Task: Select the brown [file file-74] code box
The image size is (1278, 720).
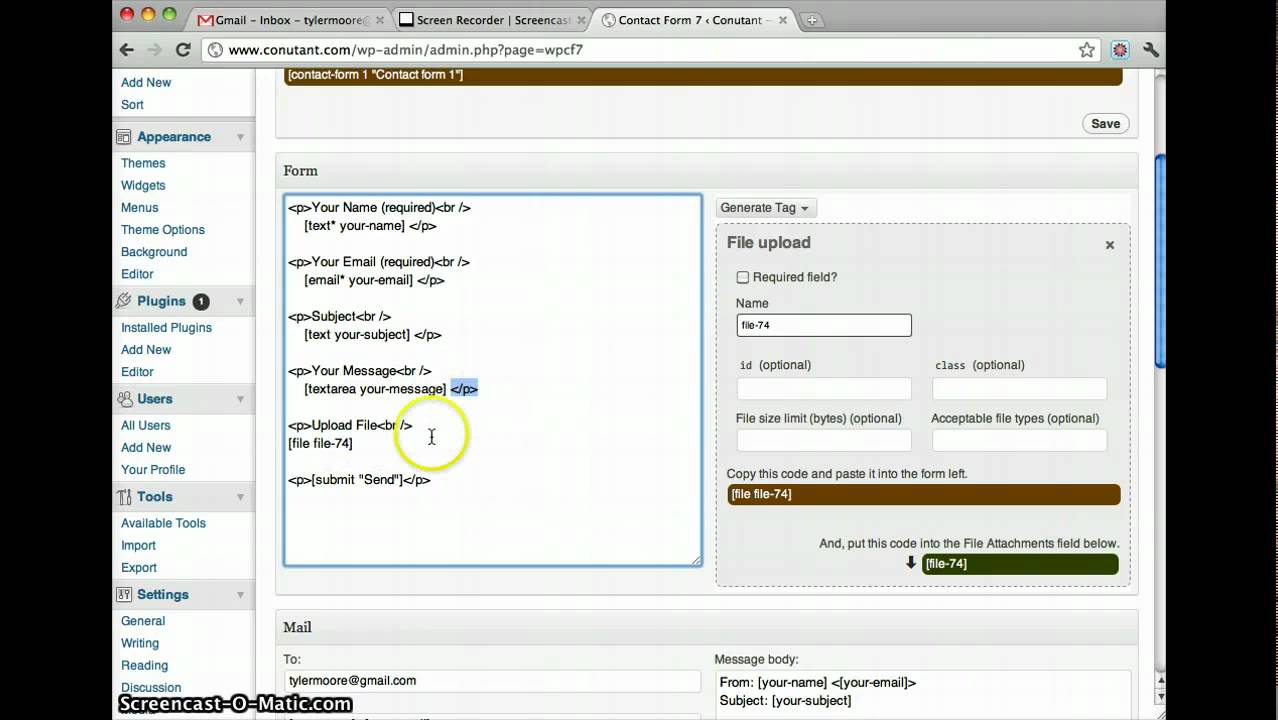Action: click(924, 494)
